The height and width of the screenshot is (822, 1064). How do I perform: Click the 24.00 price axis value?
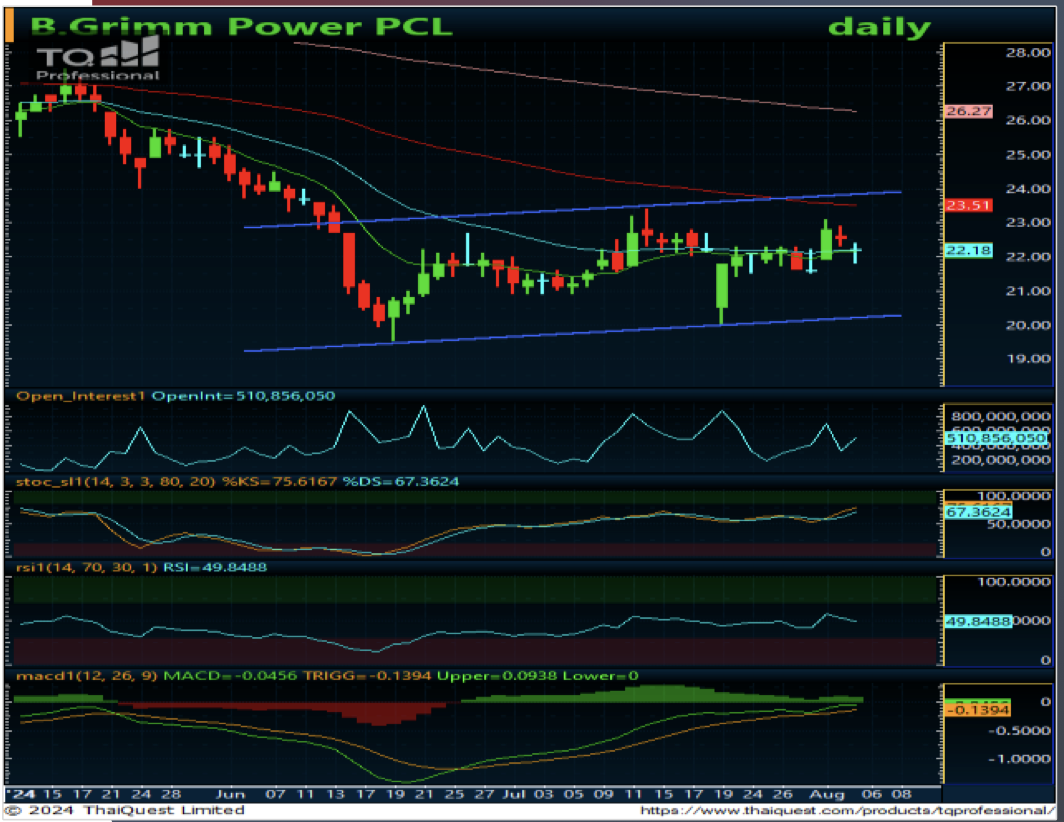pos(1028,189)
